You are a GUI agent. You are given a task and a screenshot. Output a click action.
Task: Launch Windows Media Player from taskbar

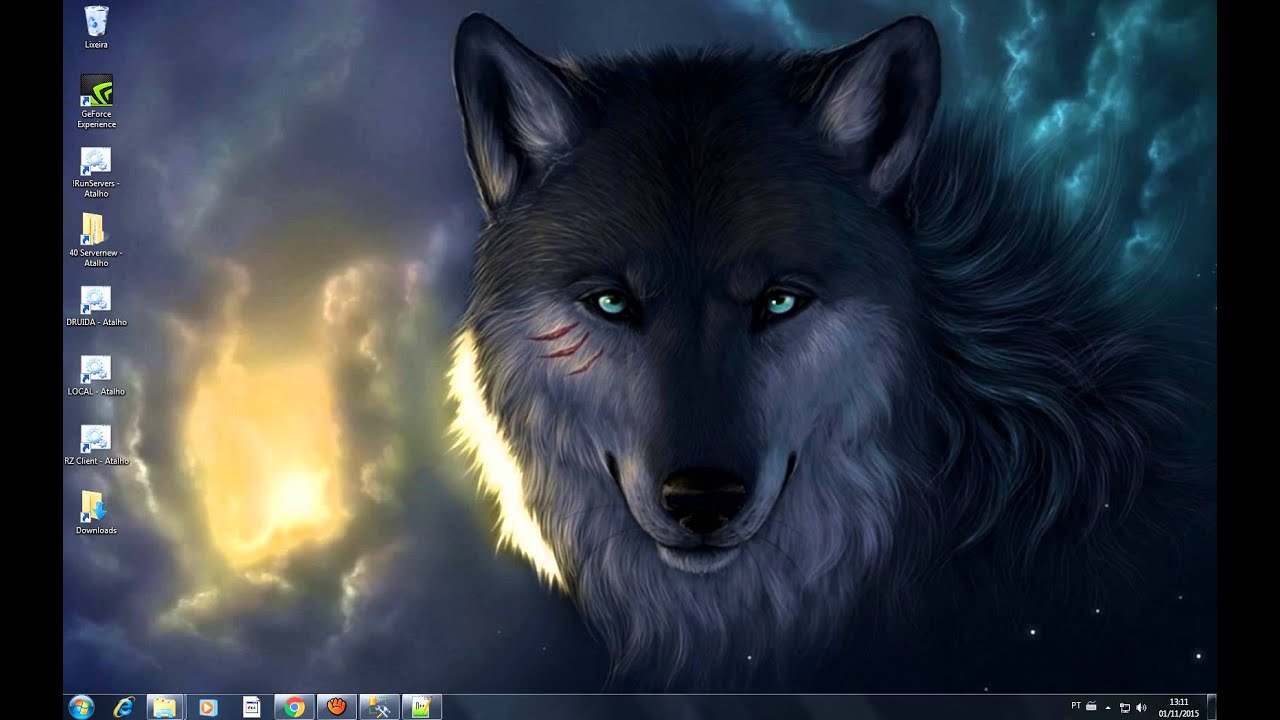pyautogui.click(x=208, y=707)
